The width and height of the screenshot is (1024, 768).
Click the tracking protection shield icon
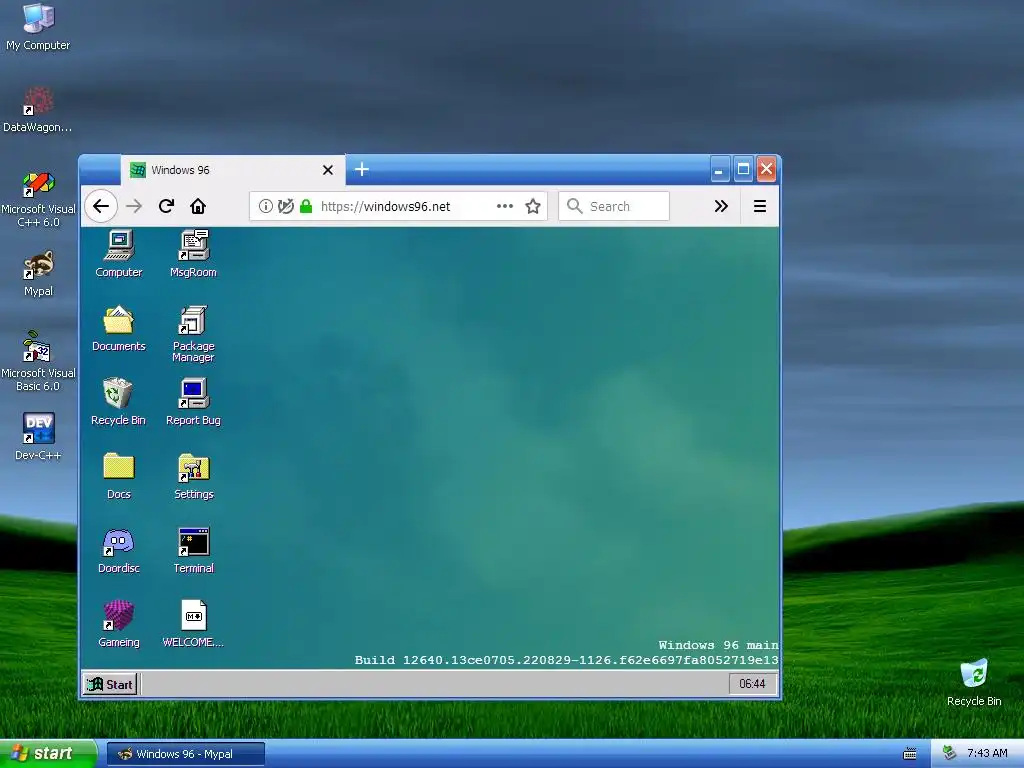point(285,206)
